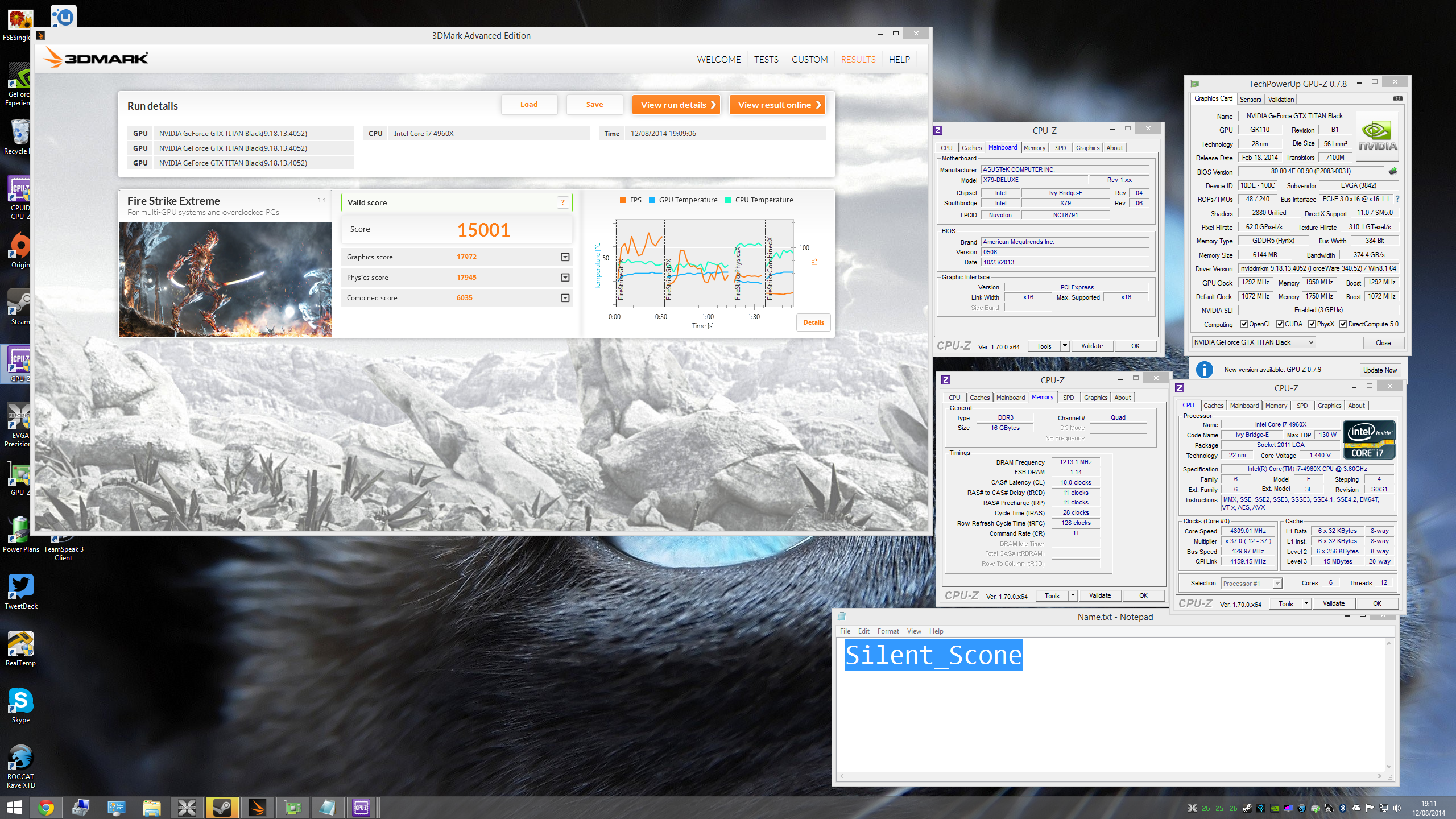Click the Windows Start button
Viewport: 1456px width, 819px height.
pos(14,808)
